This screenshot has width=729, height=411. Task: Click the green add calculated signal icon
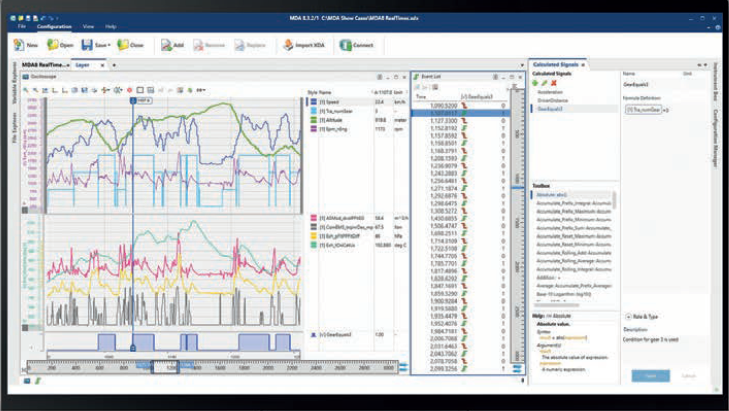[x=536, y=82]
